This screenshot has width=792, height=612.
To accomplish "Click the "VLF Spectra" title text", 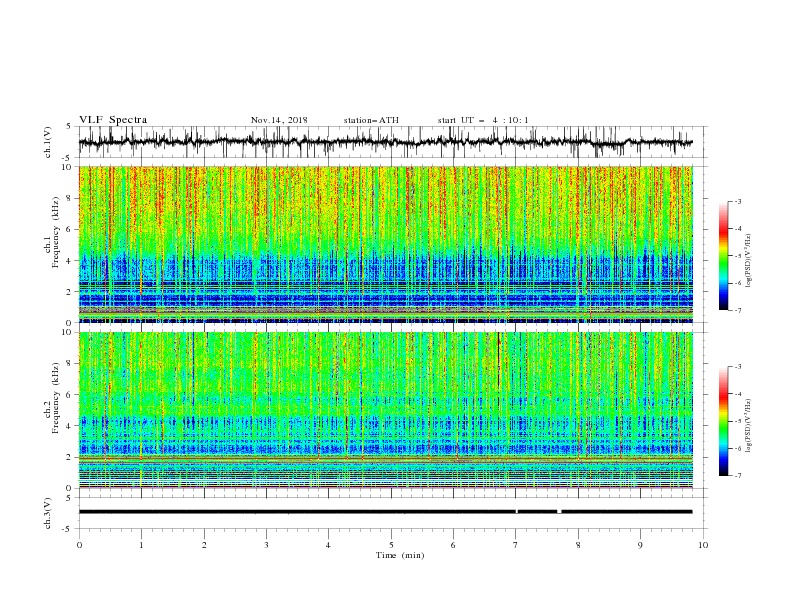I will [x=113, y=120].
